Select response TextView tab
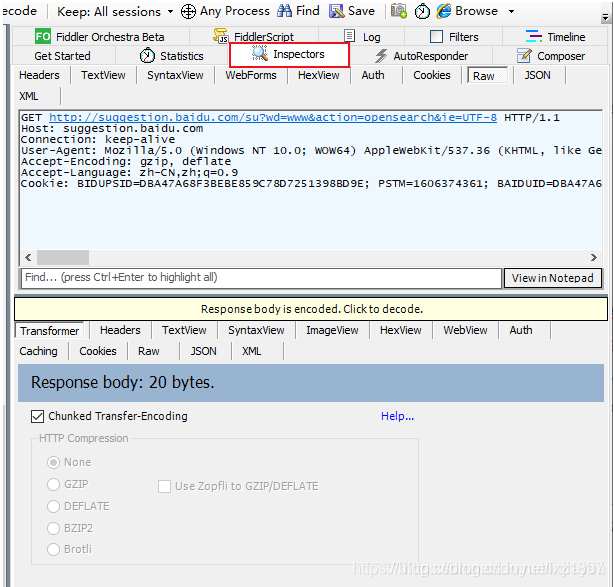This screenshot has width=614, height=587. pyautogui.click(x=184, y=331)
